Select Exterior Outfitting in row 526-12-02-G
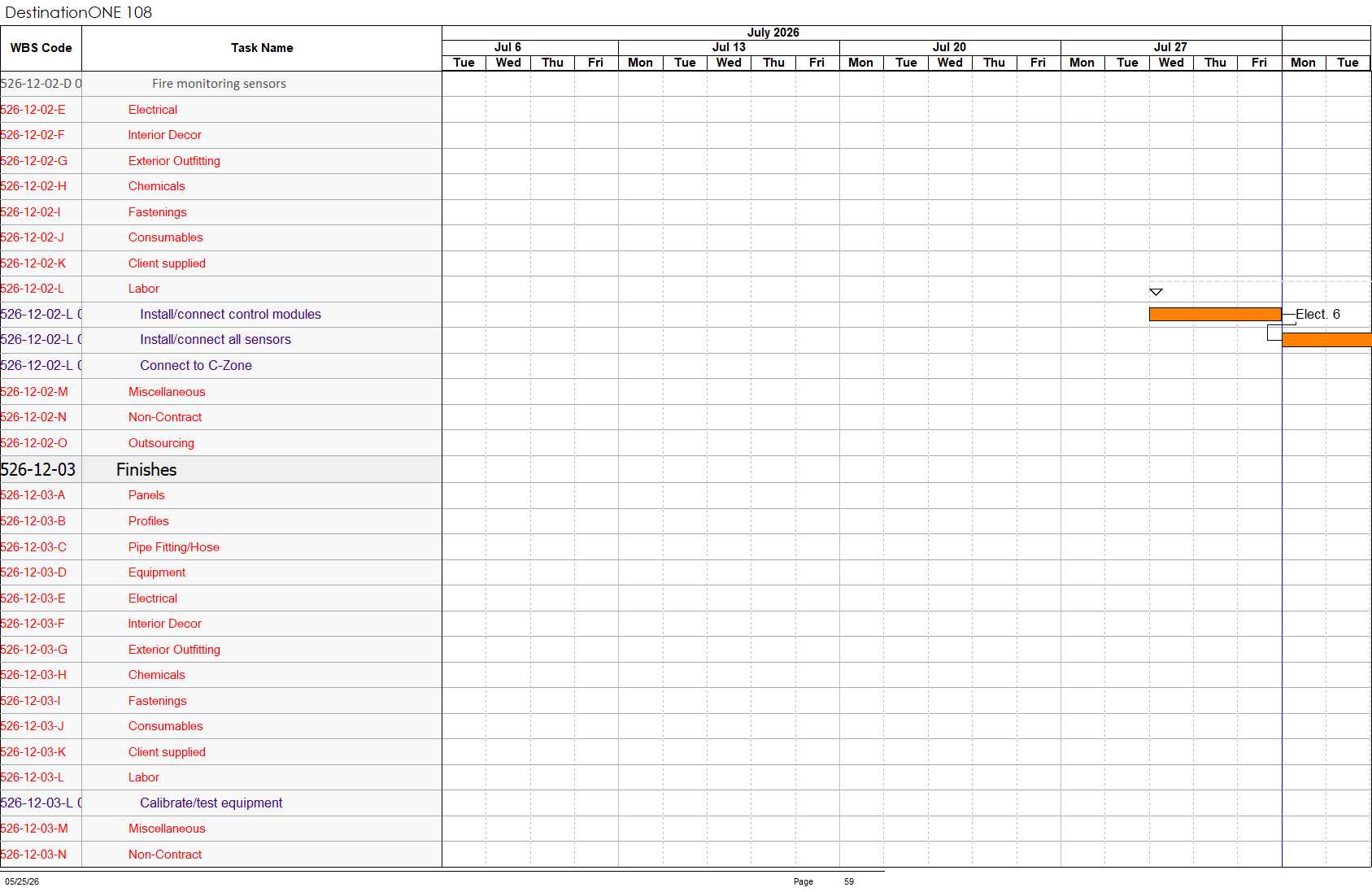This screenshot has height=892, width=1372. pyautogui.click(x=174, y=161)
